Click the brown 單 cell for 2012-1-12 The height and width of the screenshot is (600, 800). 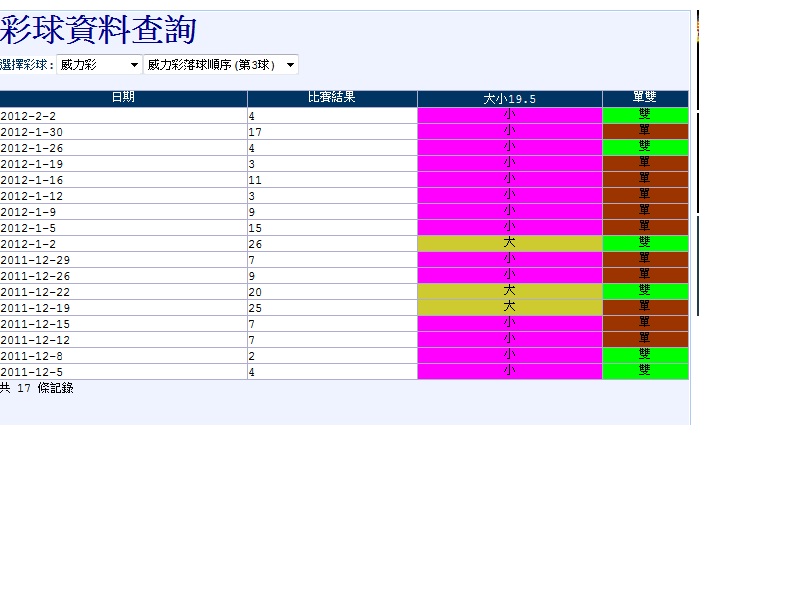click(645, 196)
